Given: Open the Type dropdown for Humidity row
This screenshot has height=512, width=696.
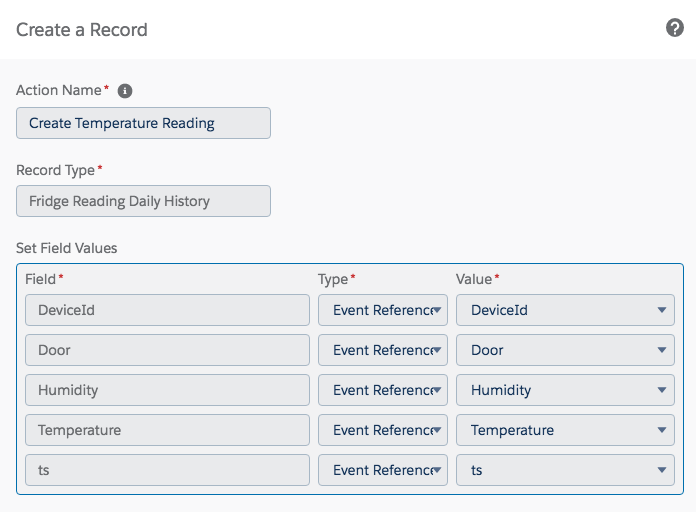Looking at the screenshot, I should [383, 390].
